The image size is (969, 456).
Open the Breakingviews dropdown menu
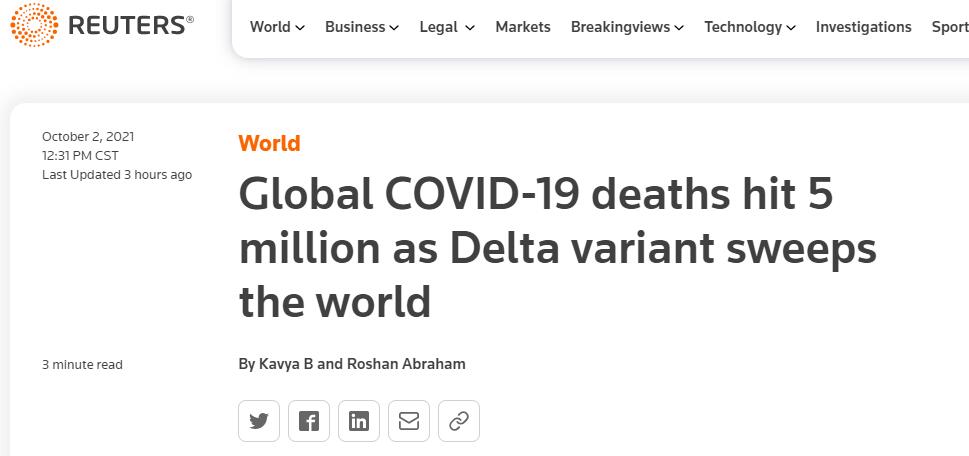(627, 27)
